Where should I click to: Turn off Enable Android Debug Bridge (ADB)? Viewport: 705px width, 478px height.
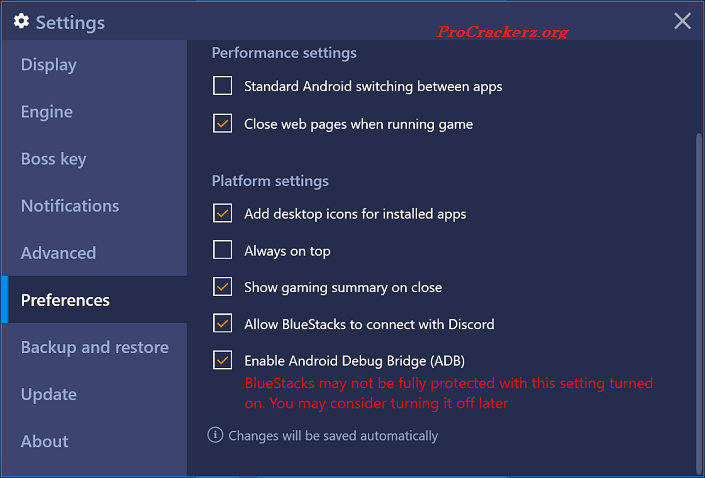click(223, 360)
